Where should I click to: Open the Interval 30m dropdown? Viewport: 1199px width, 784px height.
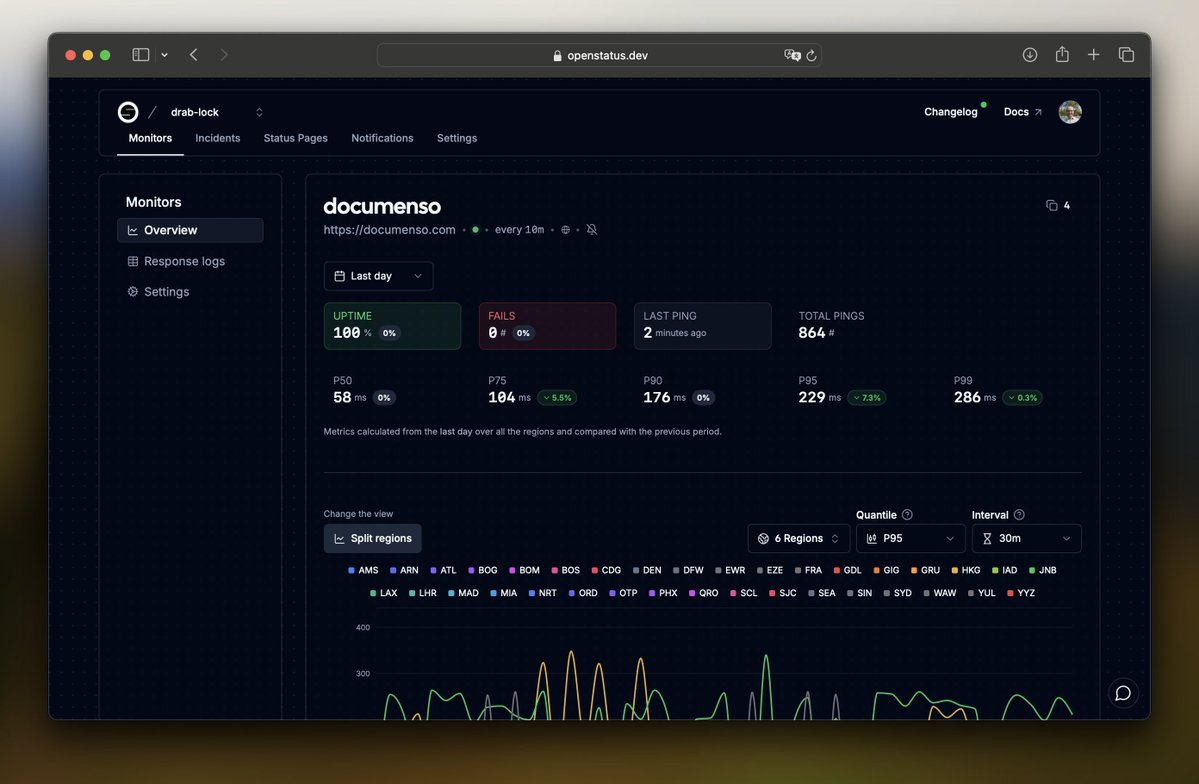coord(1026,538)
